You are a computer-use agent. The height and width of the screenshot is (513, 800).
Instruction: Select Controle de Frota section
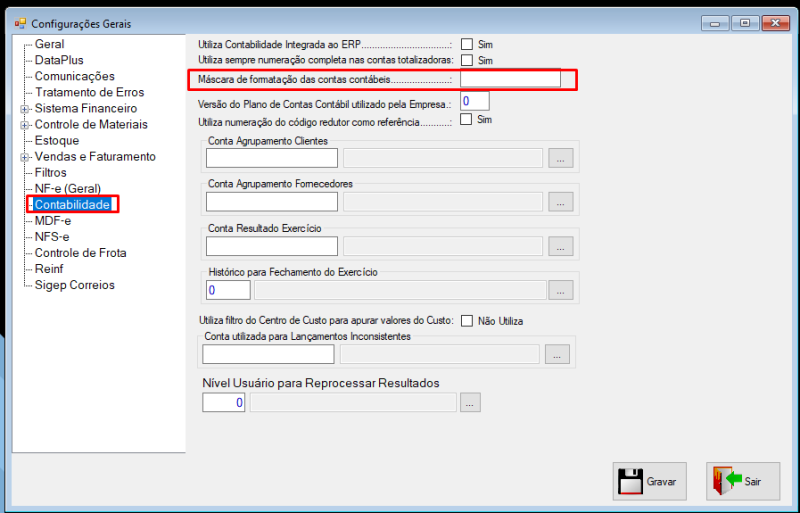81,253
